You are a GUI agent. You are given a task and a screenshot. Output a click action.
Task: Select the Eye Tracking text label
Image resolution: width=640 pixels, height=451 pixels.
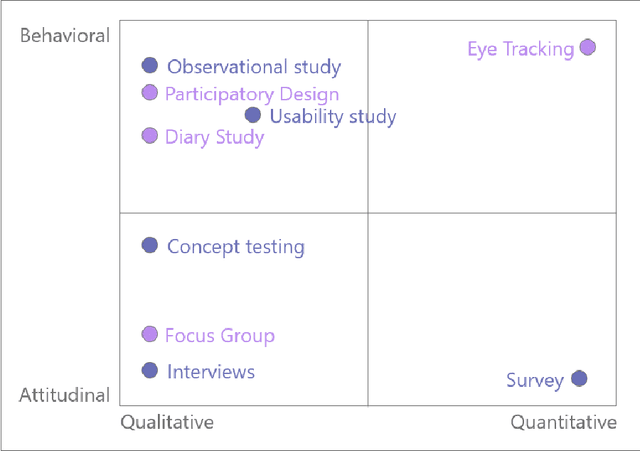tap(520, 49)
